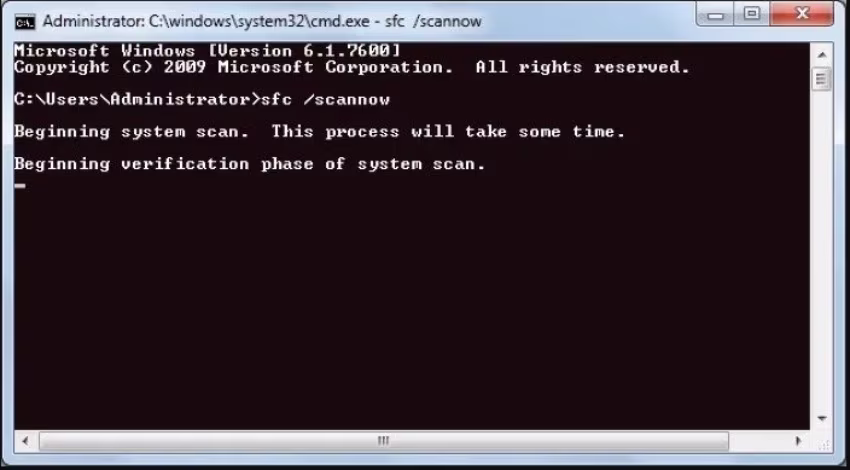This screenshot has height=470, width=850.
Task: Click the blinking cursor under the last line
Action: pyautogui.click(x=20, y=186)
